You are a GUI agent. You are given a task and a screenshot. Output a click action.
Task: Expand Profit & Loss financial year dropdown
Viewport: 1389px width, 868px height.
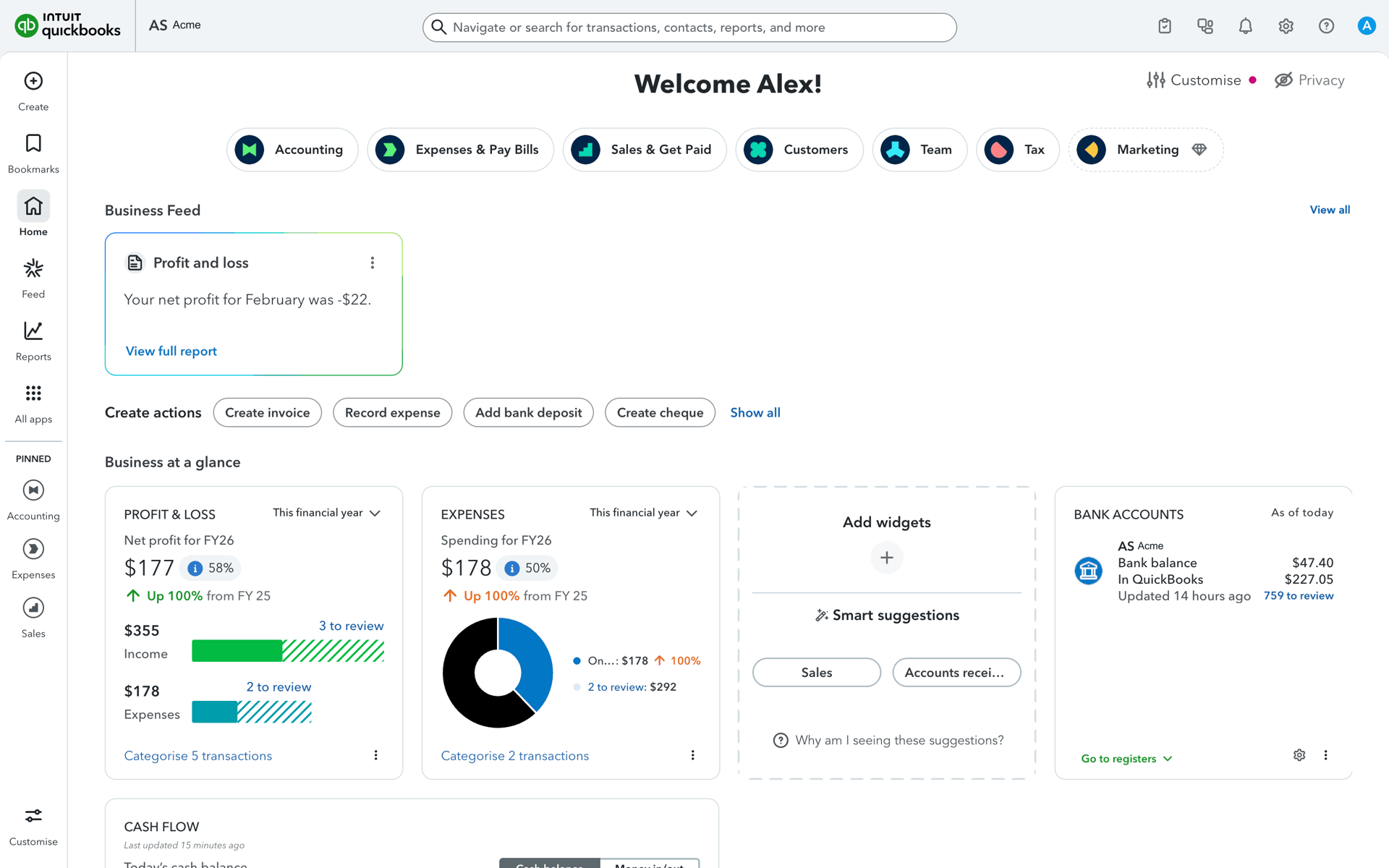pos(326,513)
